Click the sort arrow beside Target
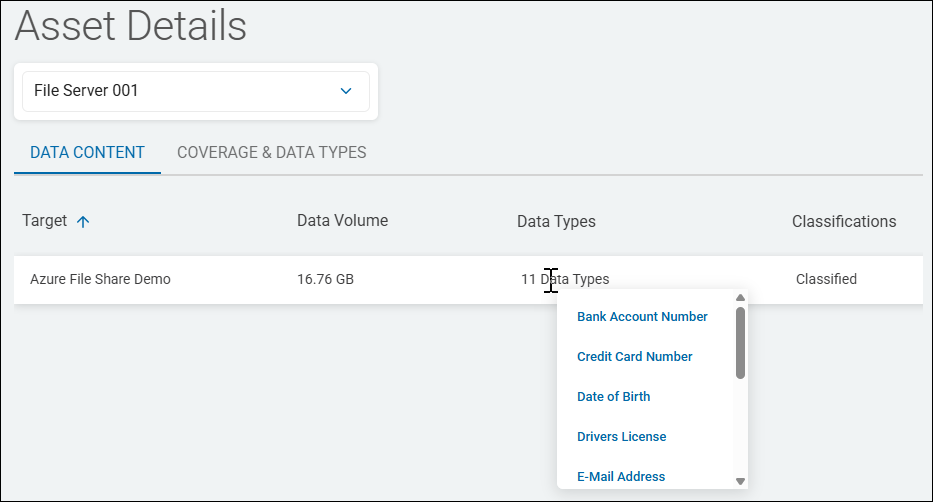This screenshot has width=933, height=502. coord(83,222)
